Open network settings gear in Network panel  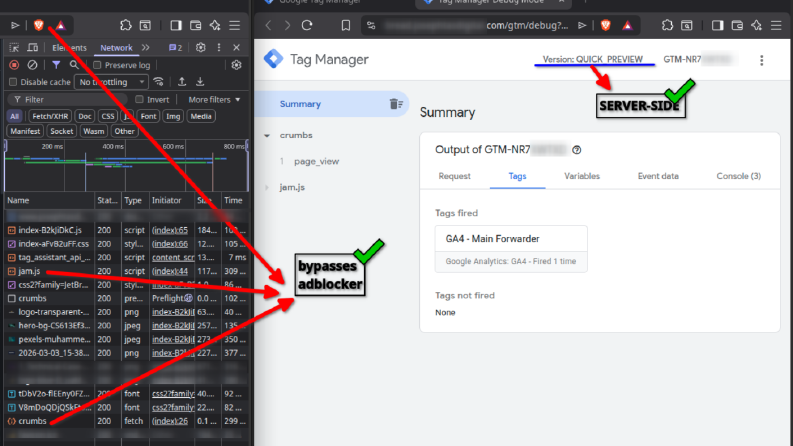point(236,65)
